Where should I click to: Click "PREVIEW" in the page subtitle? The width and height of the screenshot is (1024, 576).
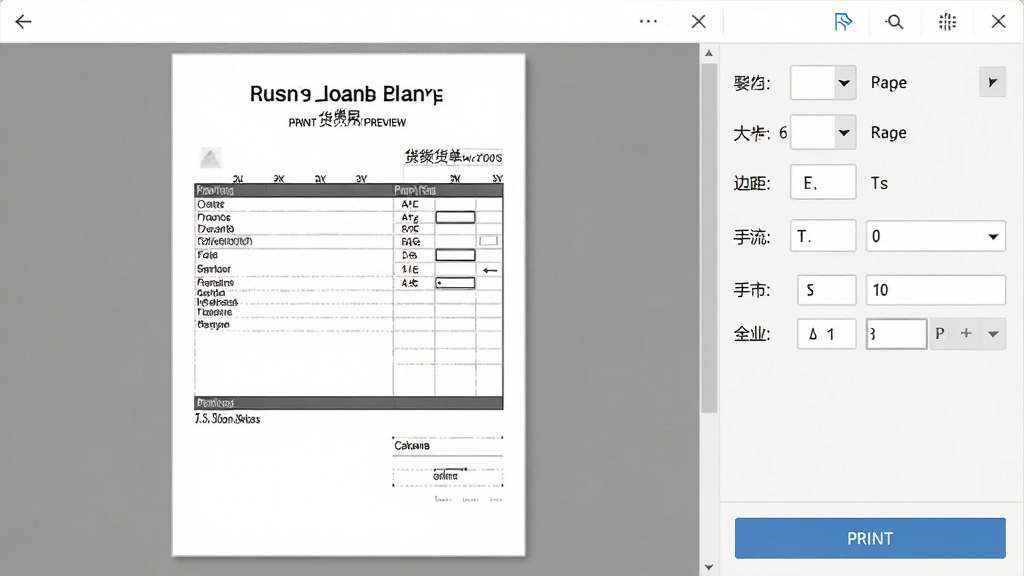pyautogui.click(x=385, y=122)
